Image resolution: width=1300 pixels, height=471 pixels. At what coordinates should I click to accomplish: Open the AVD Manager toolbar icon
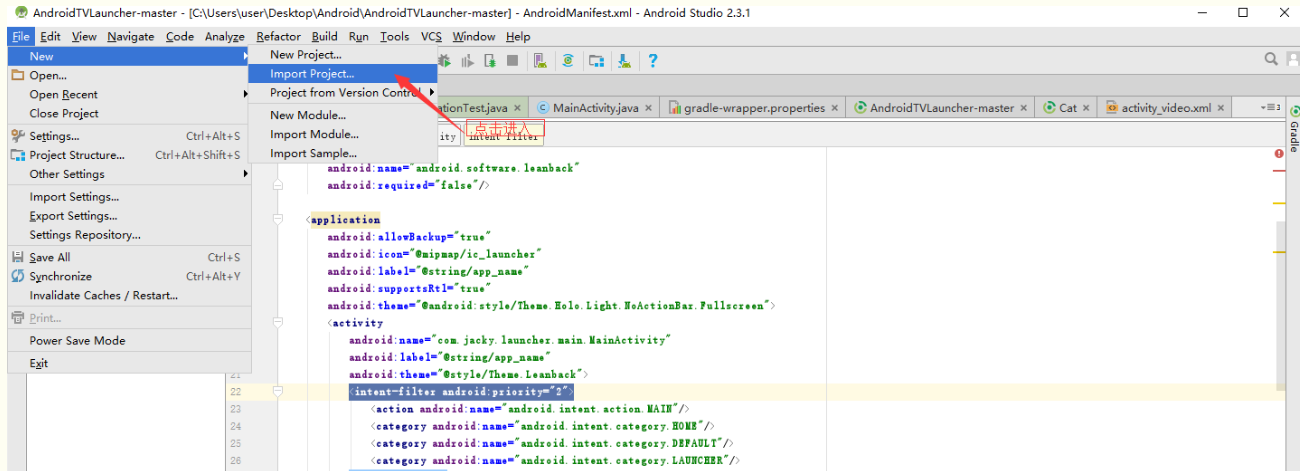pos(540,61)
